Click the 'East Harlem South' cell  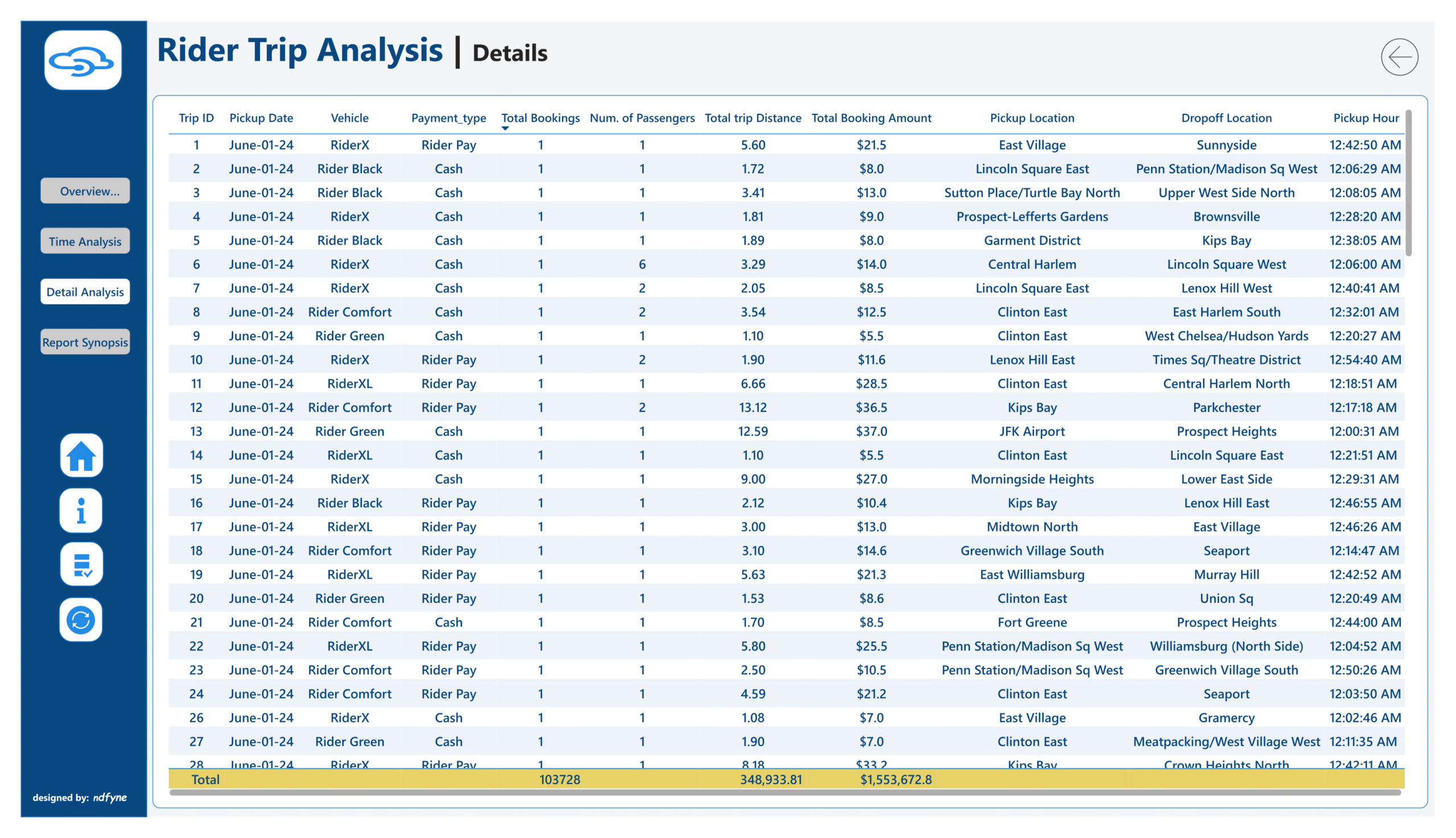coord(1226,312)
